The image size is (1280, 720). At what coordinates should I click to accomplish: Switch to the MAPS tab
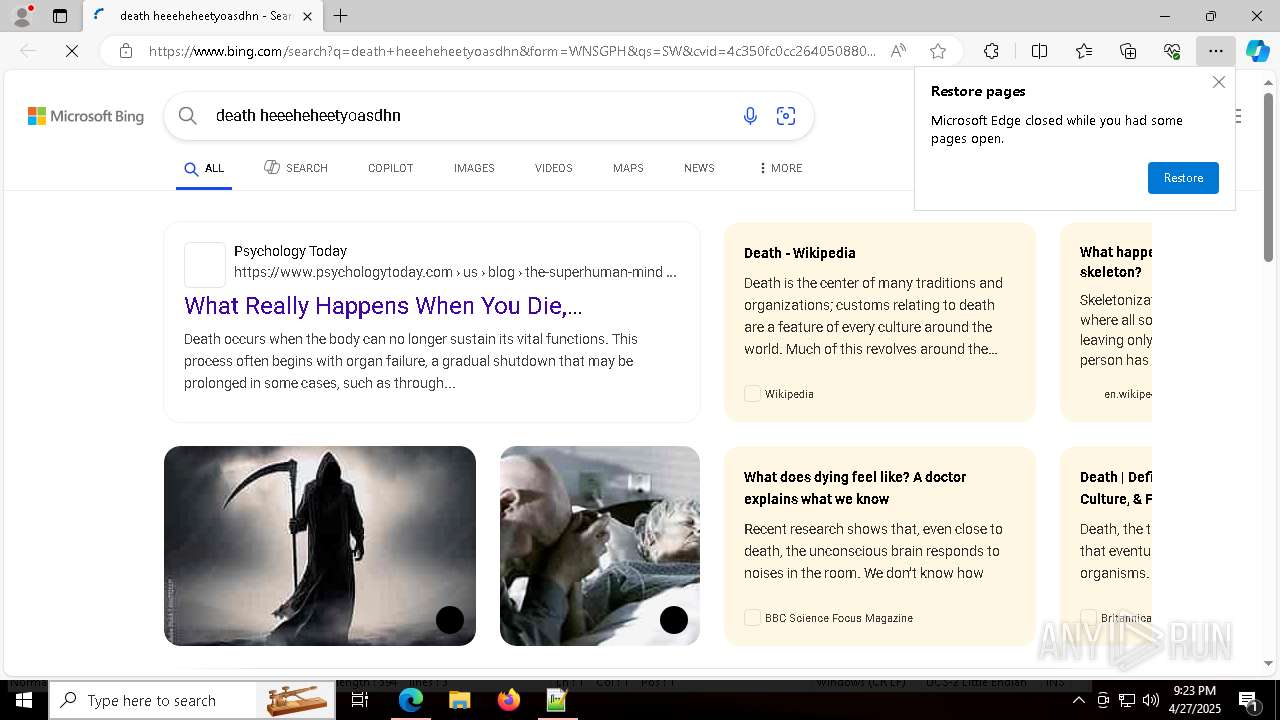coord(628,168)
